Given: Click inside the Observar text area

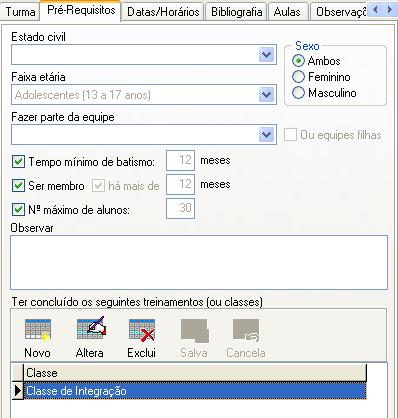Looking at the screenshot, I should [199, 263].
